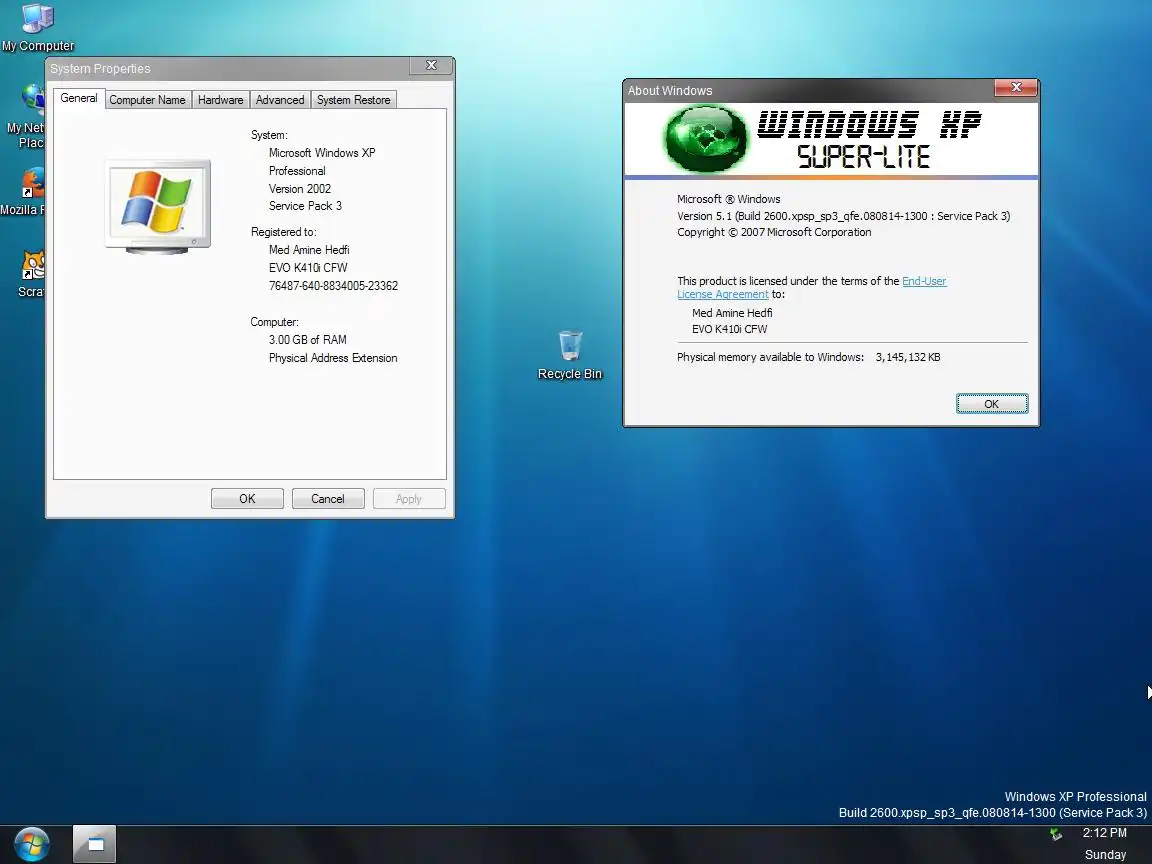
Task: Close the System Properties window
Action: pyautogui.click(x=431, y=66)
